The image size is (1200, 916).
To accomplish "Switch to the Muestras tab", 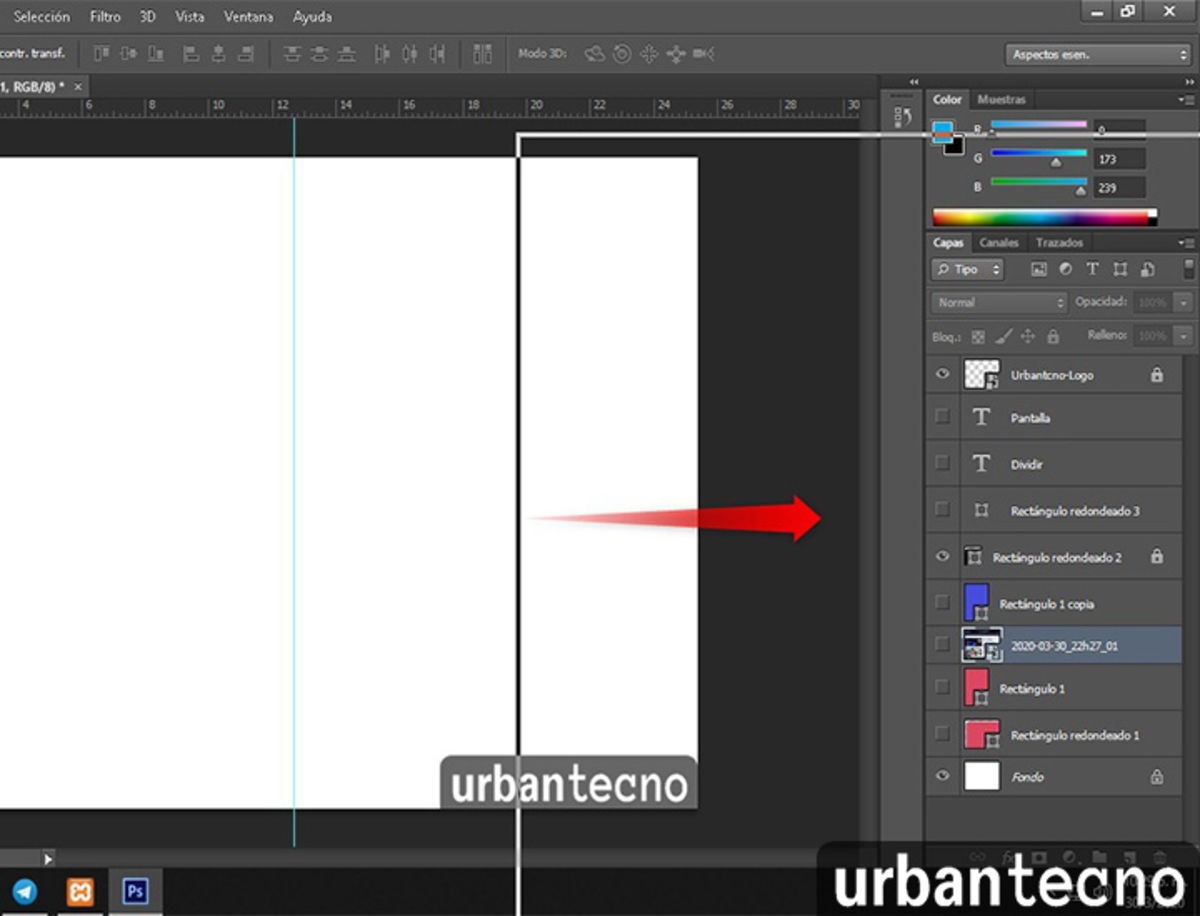I will [1001, 100].
